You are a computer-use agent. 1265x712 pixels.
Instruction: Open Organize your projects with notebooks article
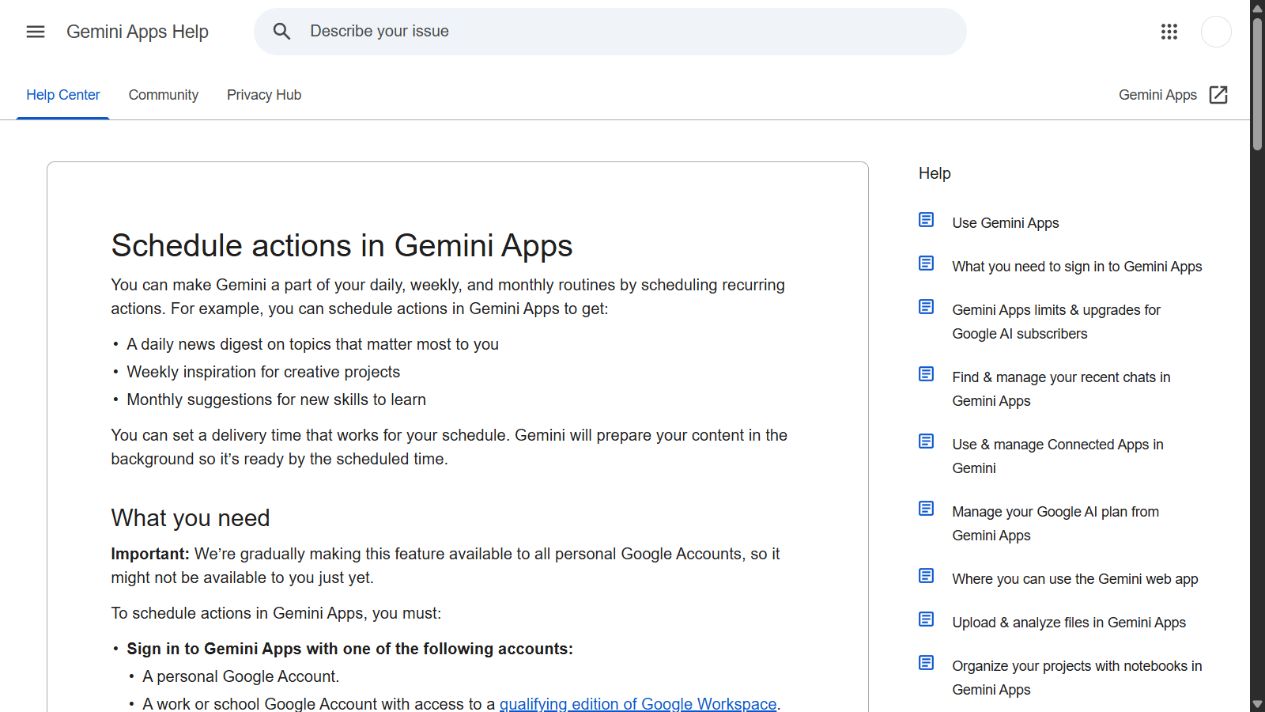click(x=1077, y=677)
